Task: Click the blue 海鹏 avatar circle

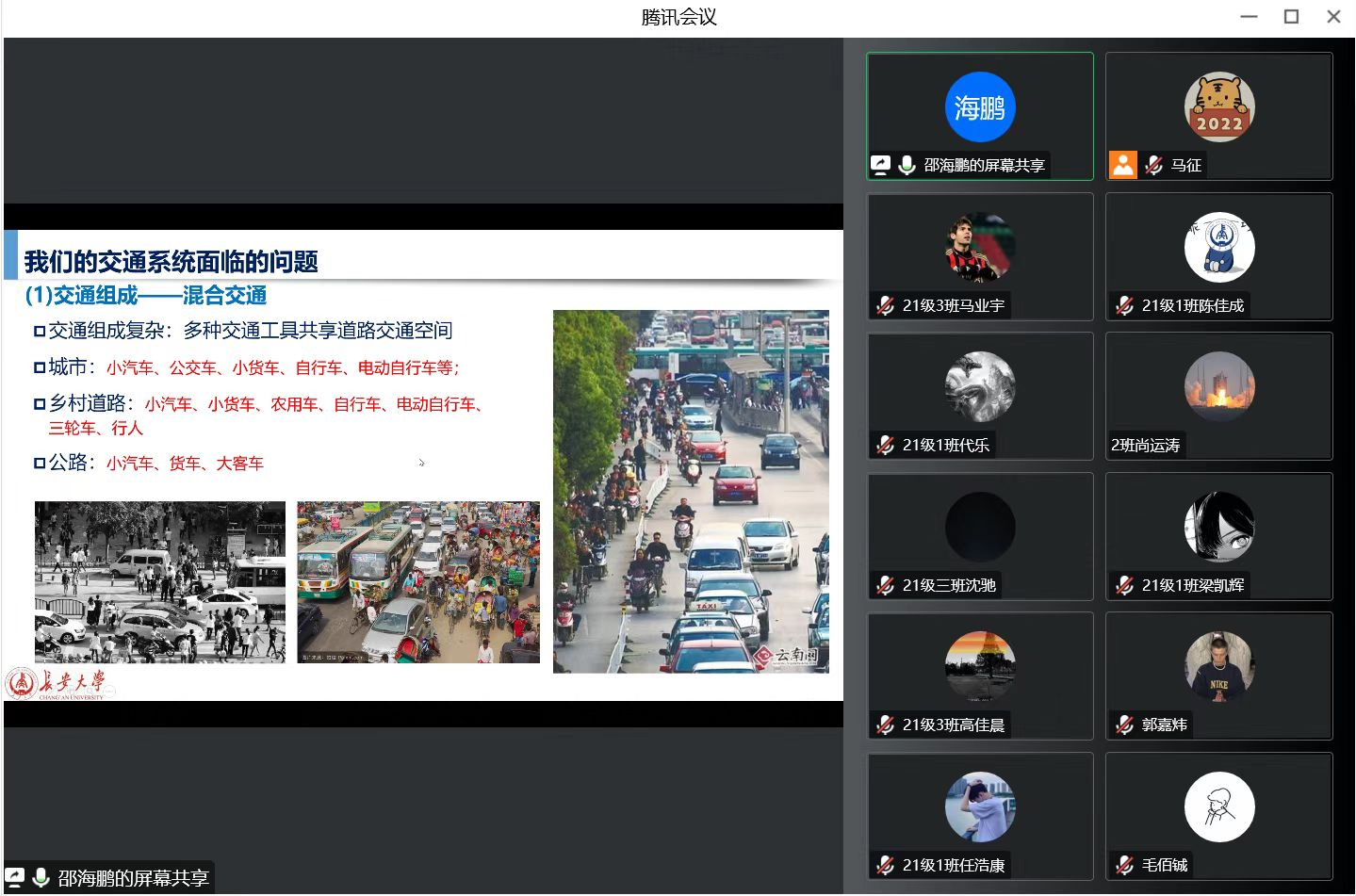Action: click(x=979, y=107)
